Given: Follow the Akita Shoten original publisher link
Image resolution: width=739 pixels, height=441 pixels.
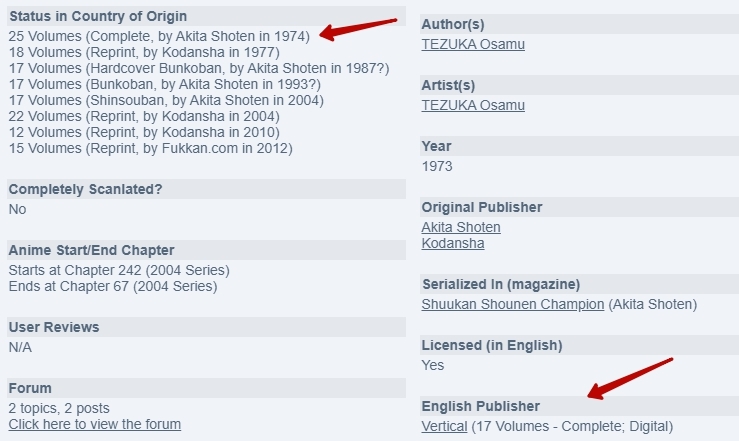Looking at the screenshot, I should (461, 227).
